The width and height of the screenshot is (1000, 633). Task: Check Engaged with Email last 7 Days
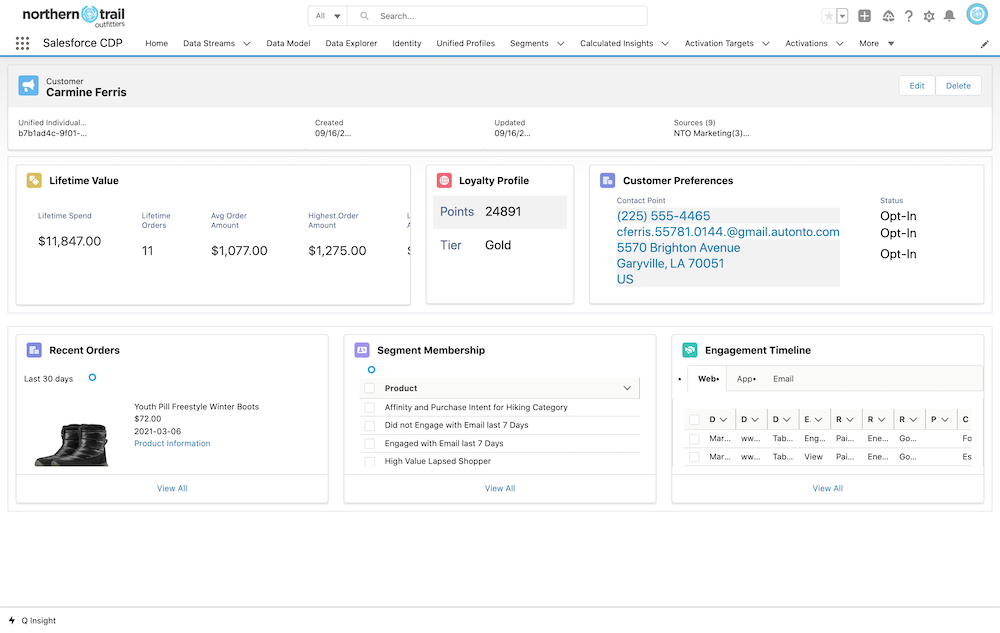[x=368, y=443]
